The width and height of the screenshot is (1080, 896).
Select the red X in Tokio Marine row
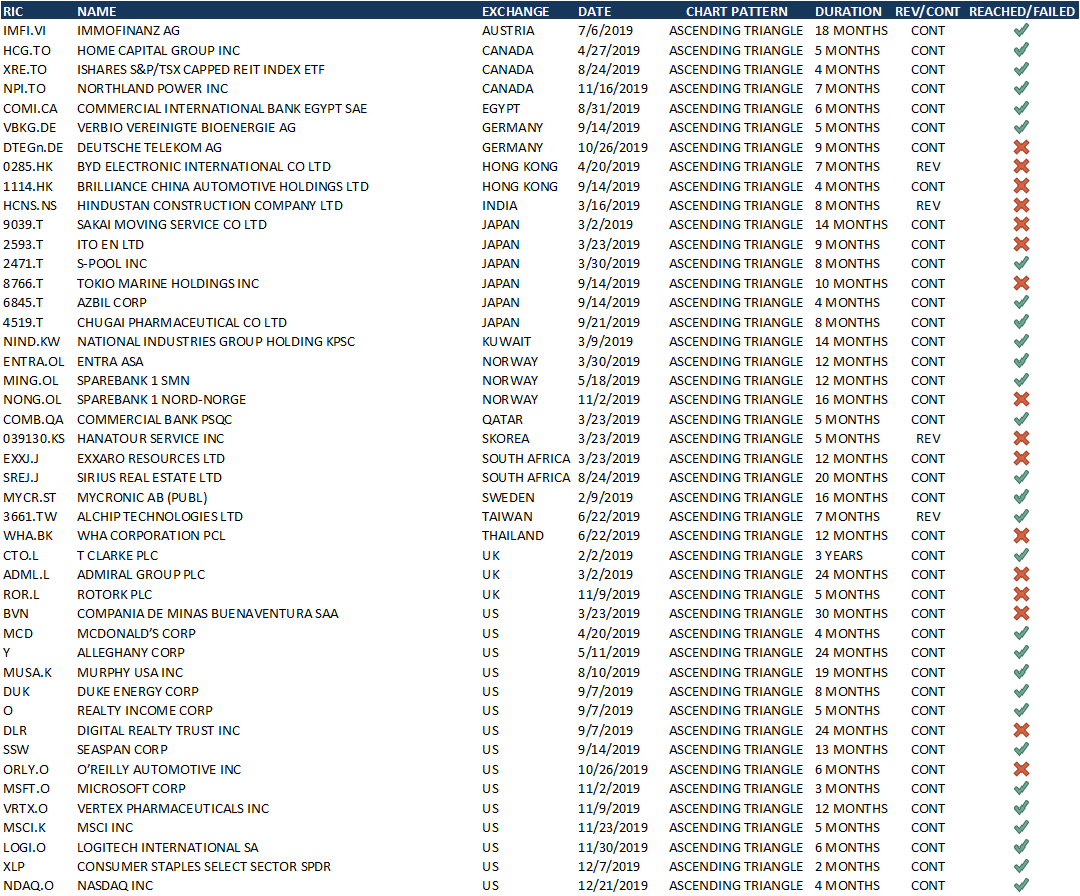1021,284
